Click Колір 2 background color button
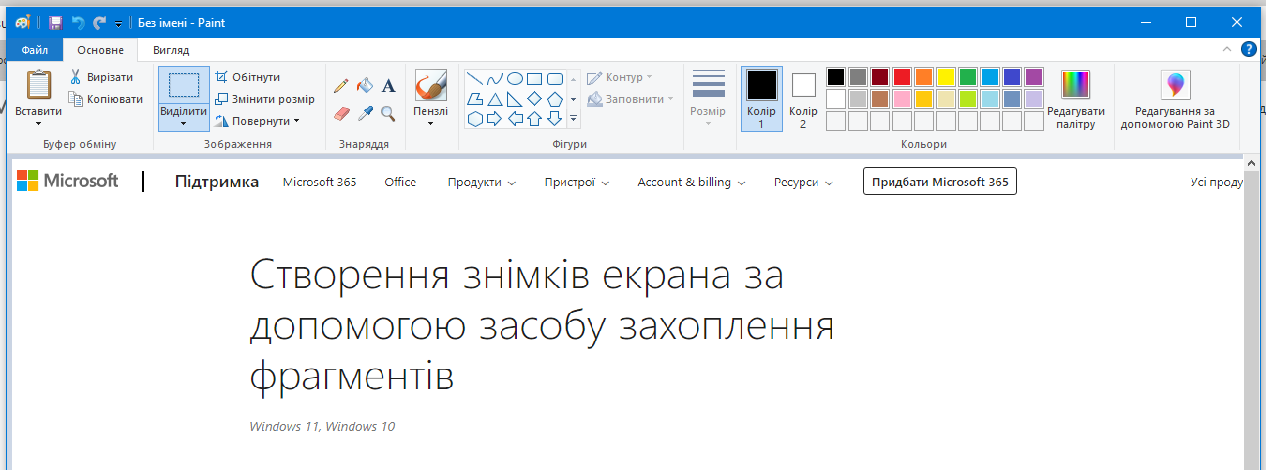This screenshot has width=1266, height=470. 803,98
